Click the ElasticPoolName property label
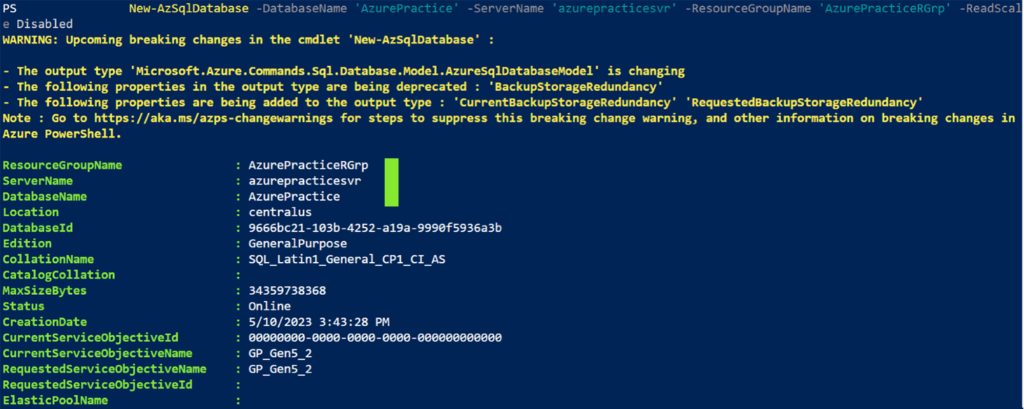Viewport: 1024px width, 409px height. click(56, 401)
